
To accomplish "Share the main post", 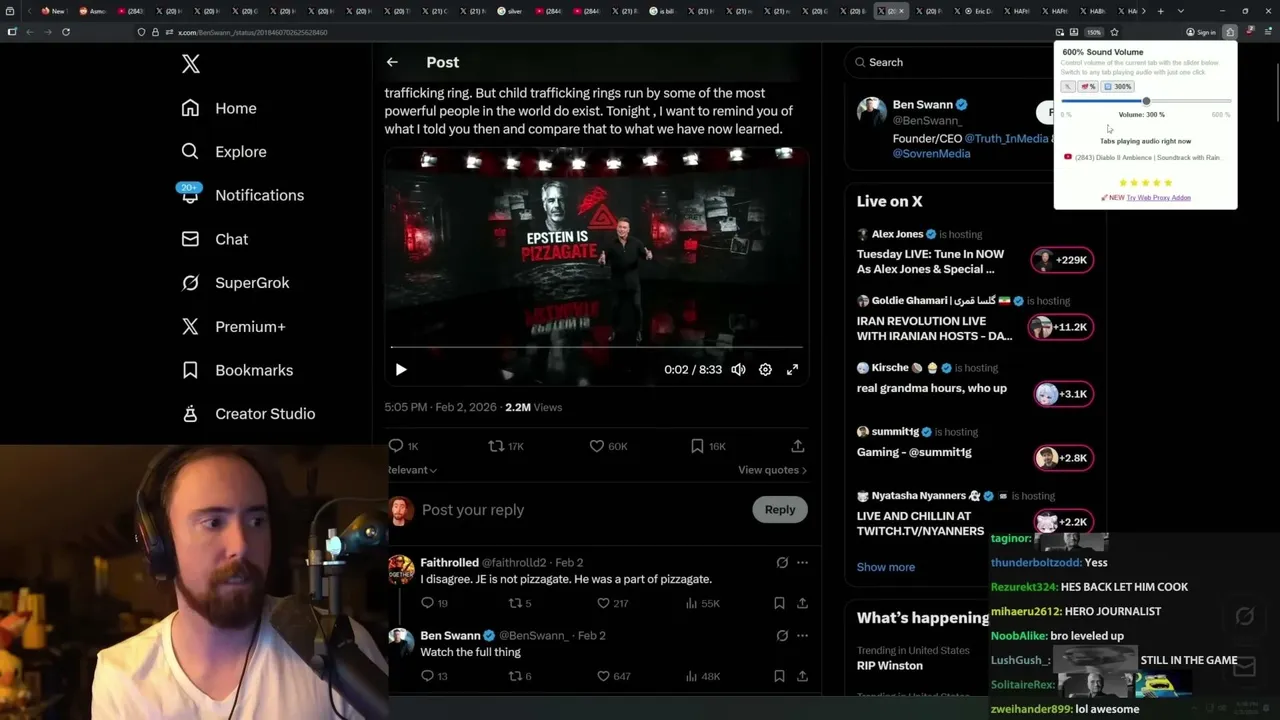I will [x=797, y=446].
